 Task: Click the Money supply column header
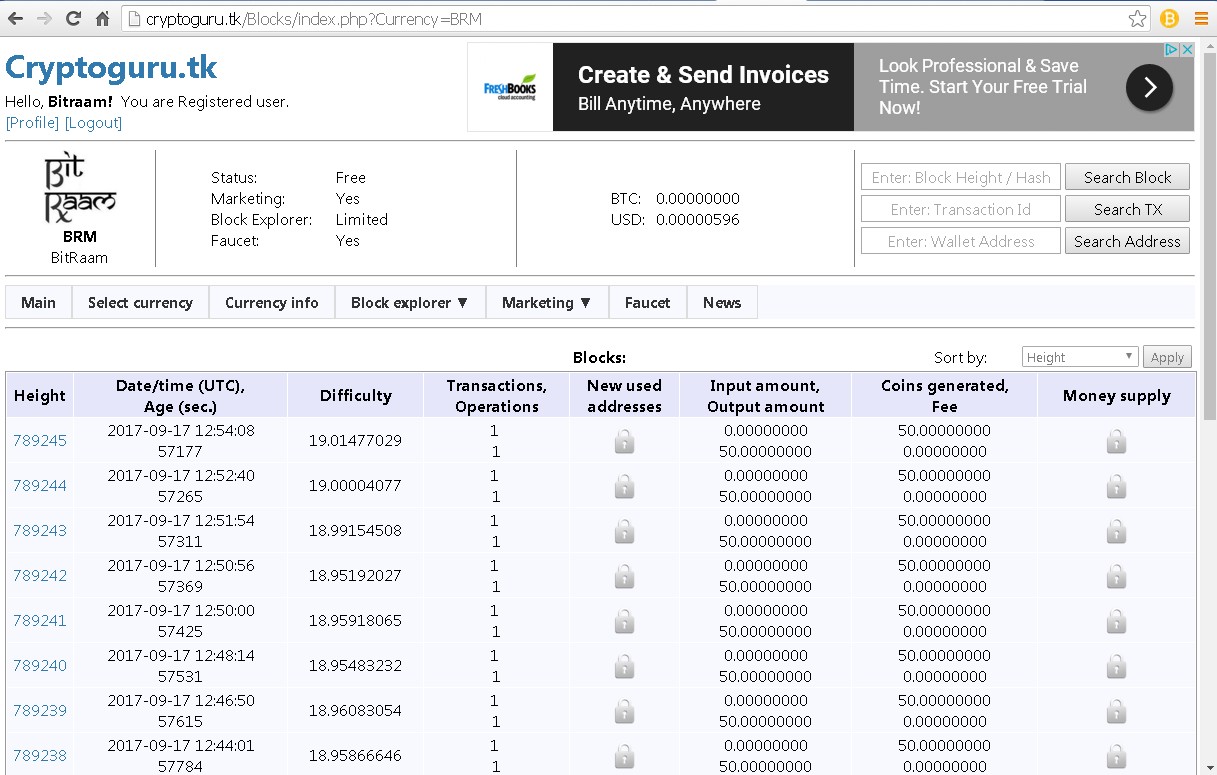coord(1116,395)
